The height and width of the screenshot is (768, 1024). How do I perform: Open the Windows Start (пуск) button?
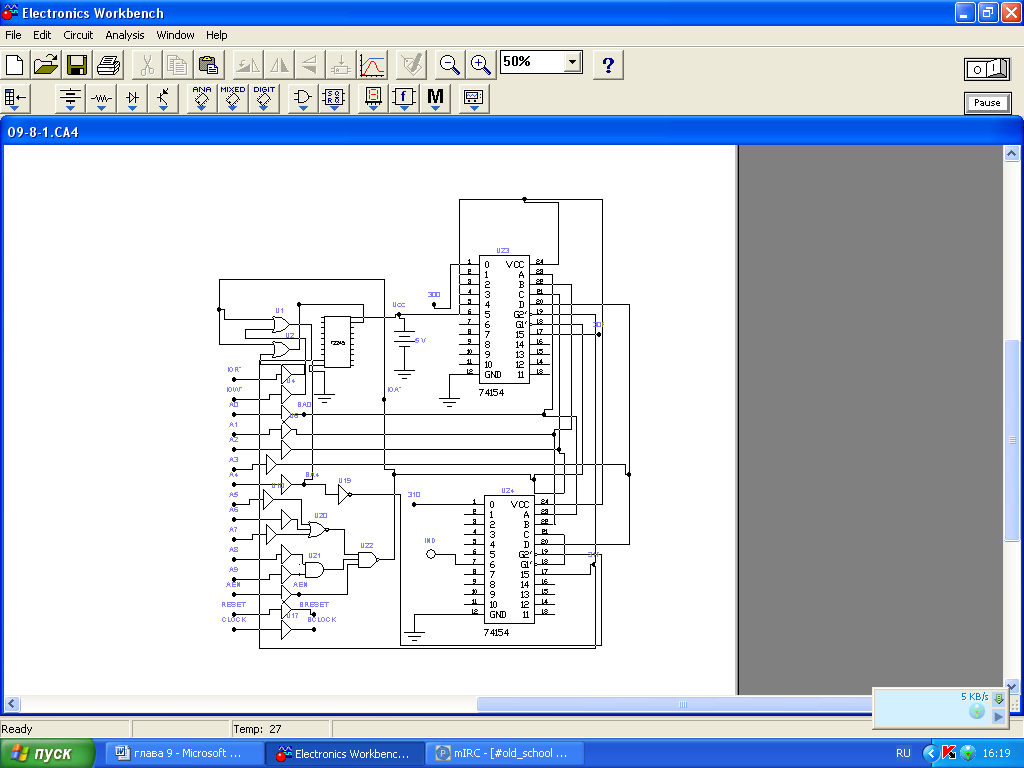pos(47,754)
